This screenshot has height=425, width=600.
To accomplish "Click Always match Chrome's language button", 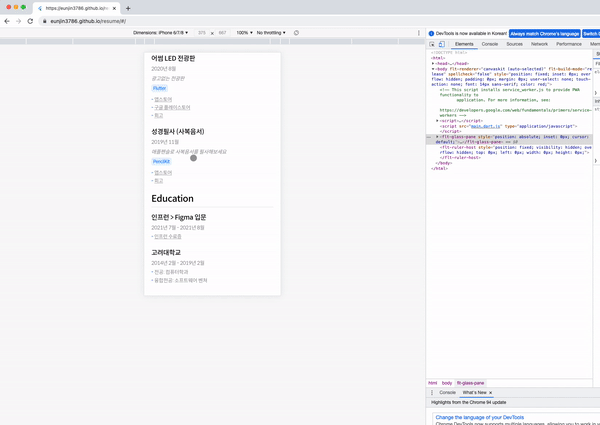I will [545, 34].
